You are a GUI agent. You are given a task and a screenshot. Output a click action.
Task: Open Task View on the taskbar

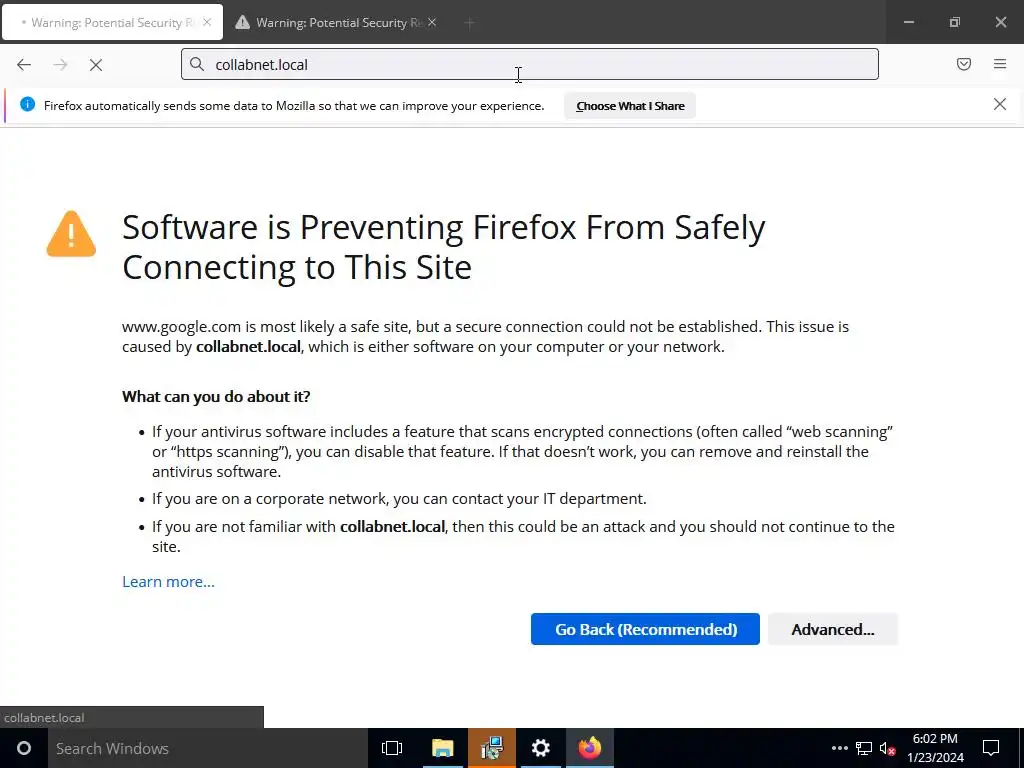point(392,748)
